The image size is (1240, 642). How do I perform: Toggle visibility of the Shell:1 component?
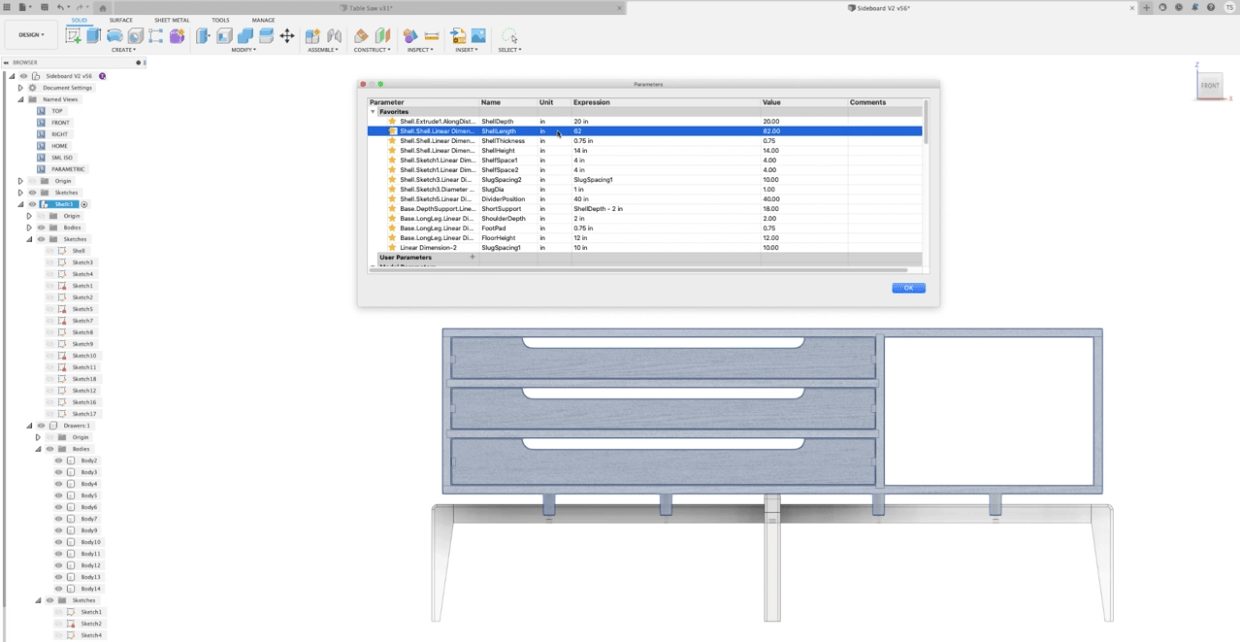point(33,204)
